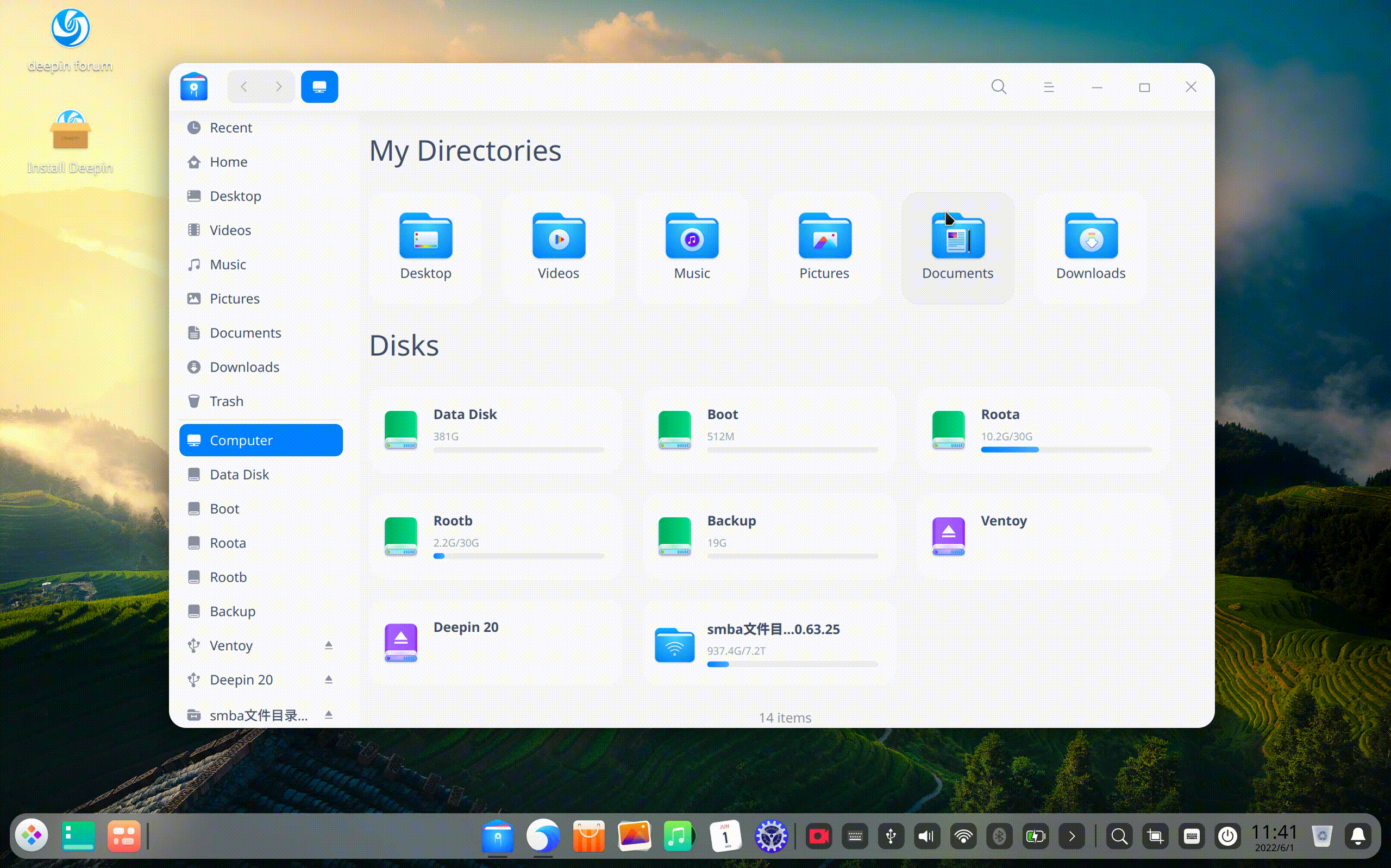The image size is (1391, 868).
Task: Eject Deepin 20 from the sidebar
Action: tap(328, 680)
